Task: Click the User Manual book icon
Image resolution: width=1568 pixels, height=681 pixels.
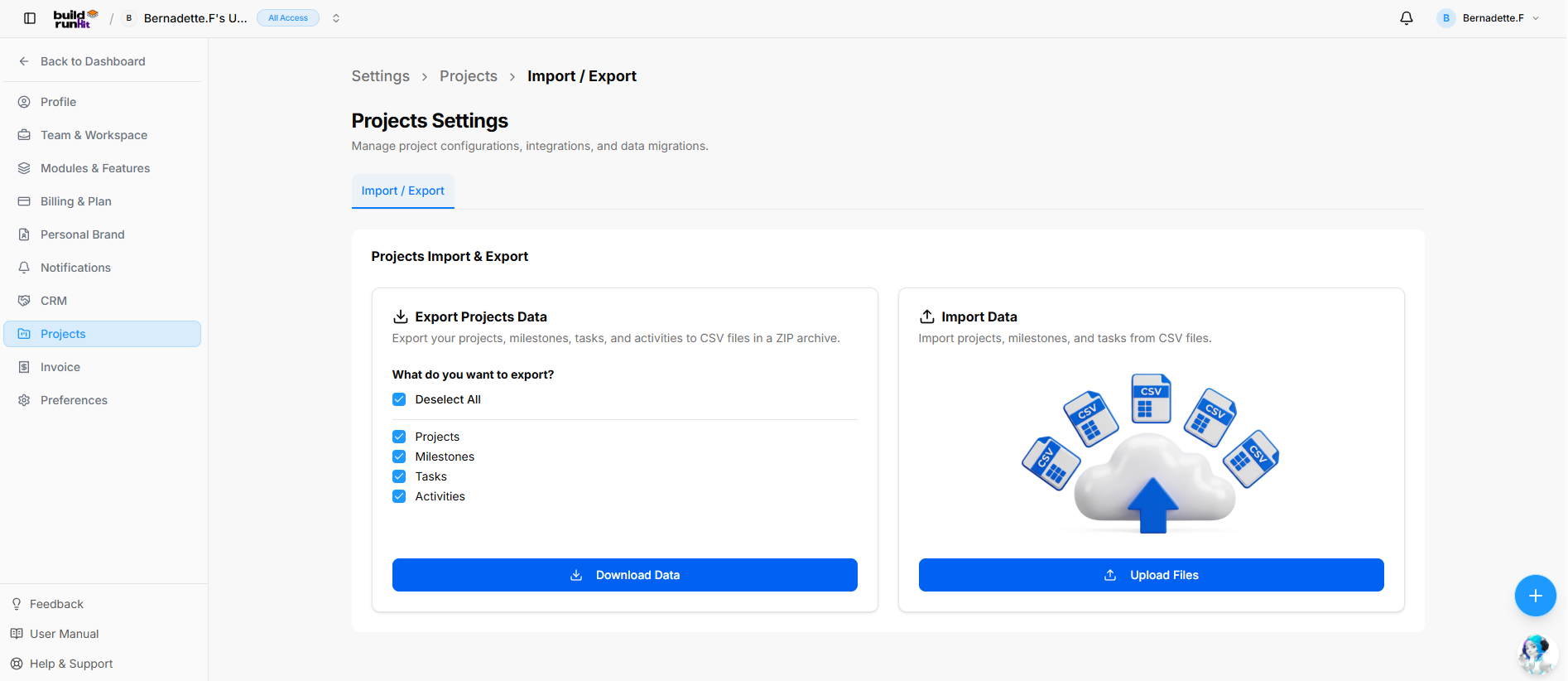Action: point(17,634)
